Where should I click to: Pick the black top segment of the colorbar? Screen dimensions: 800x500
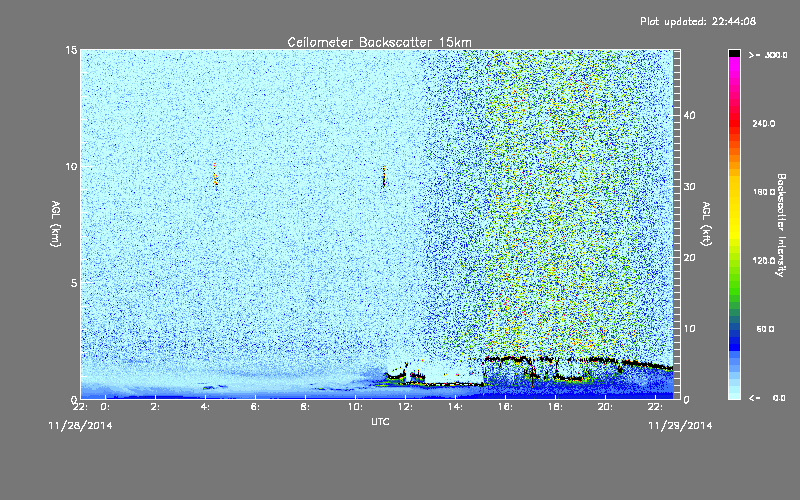point(734,53)
